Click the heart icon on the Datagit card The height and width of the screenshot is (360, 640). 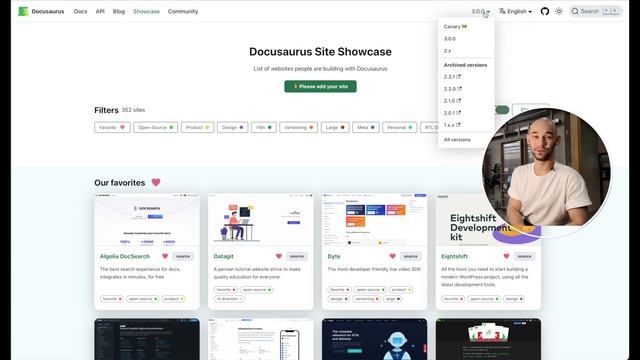coord(279,256)
